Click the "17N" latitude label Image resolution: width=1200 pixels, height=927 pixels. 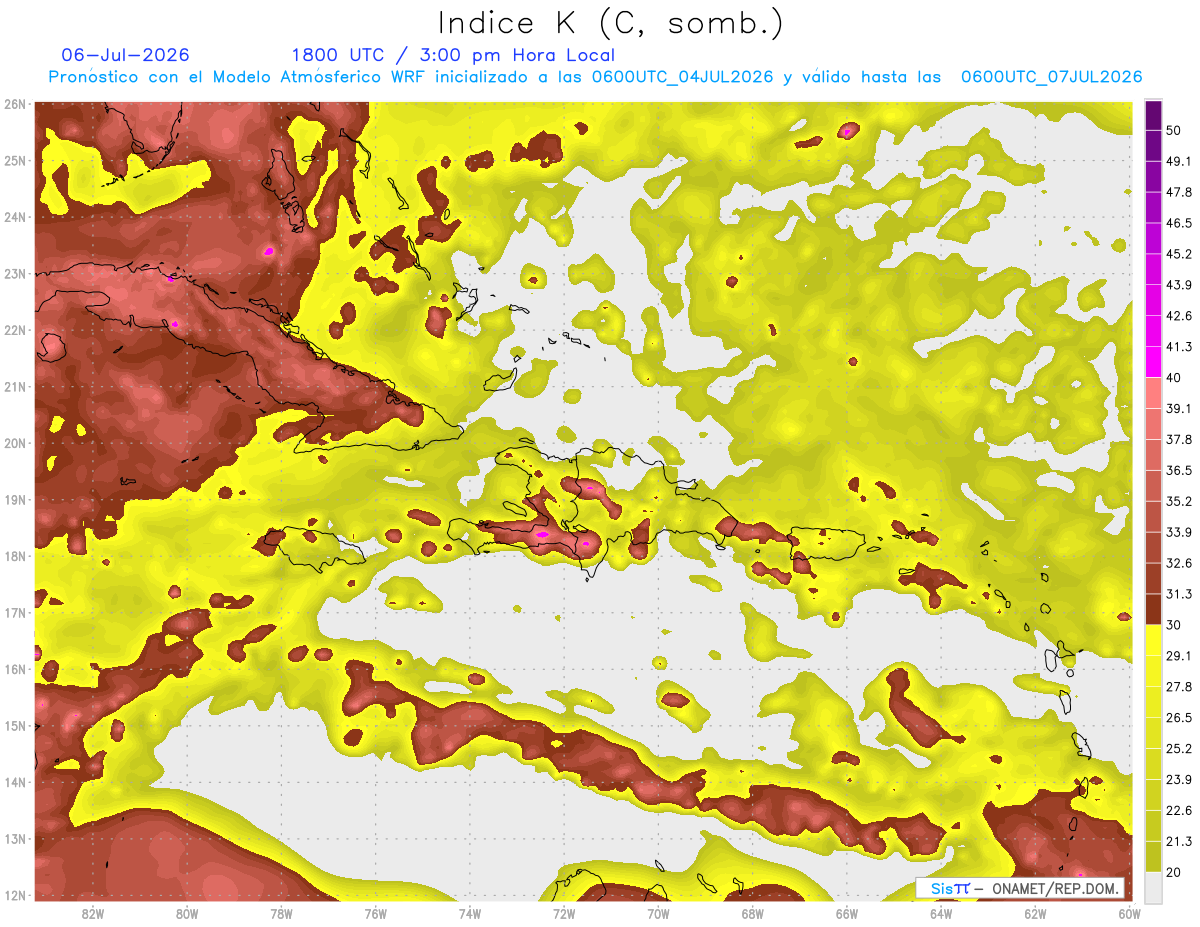15,613
